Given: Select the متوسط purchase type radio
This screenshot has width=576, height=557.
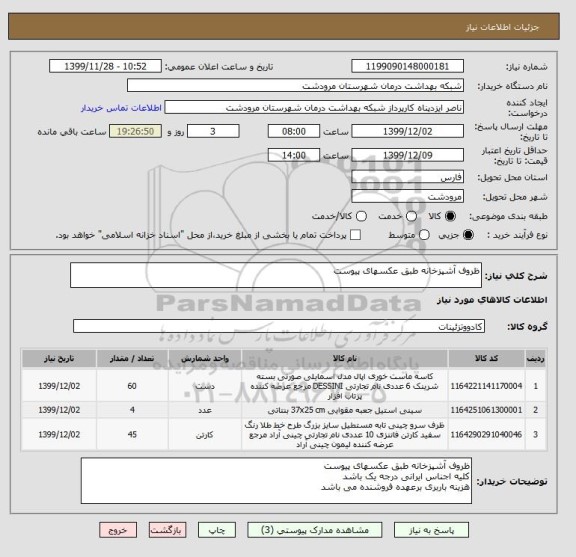Looking at the screenshot, I should tap(424, 235).
